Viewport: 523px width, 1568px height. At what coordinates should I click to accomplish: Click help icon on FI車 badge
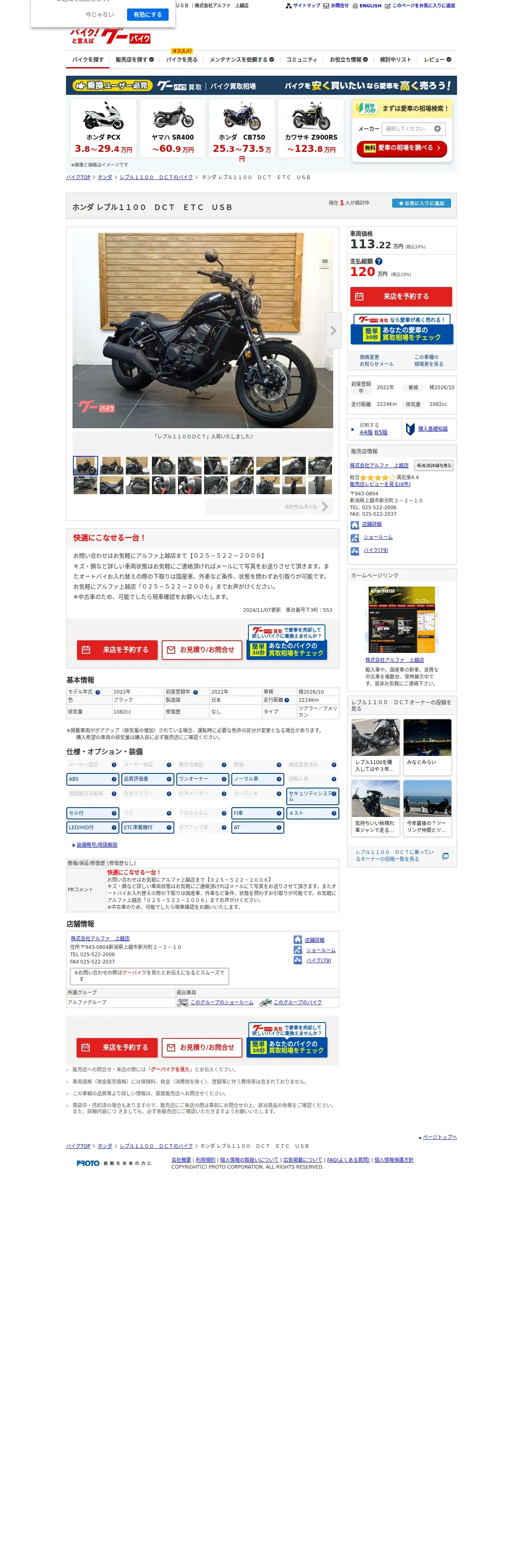coord(279,813)
